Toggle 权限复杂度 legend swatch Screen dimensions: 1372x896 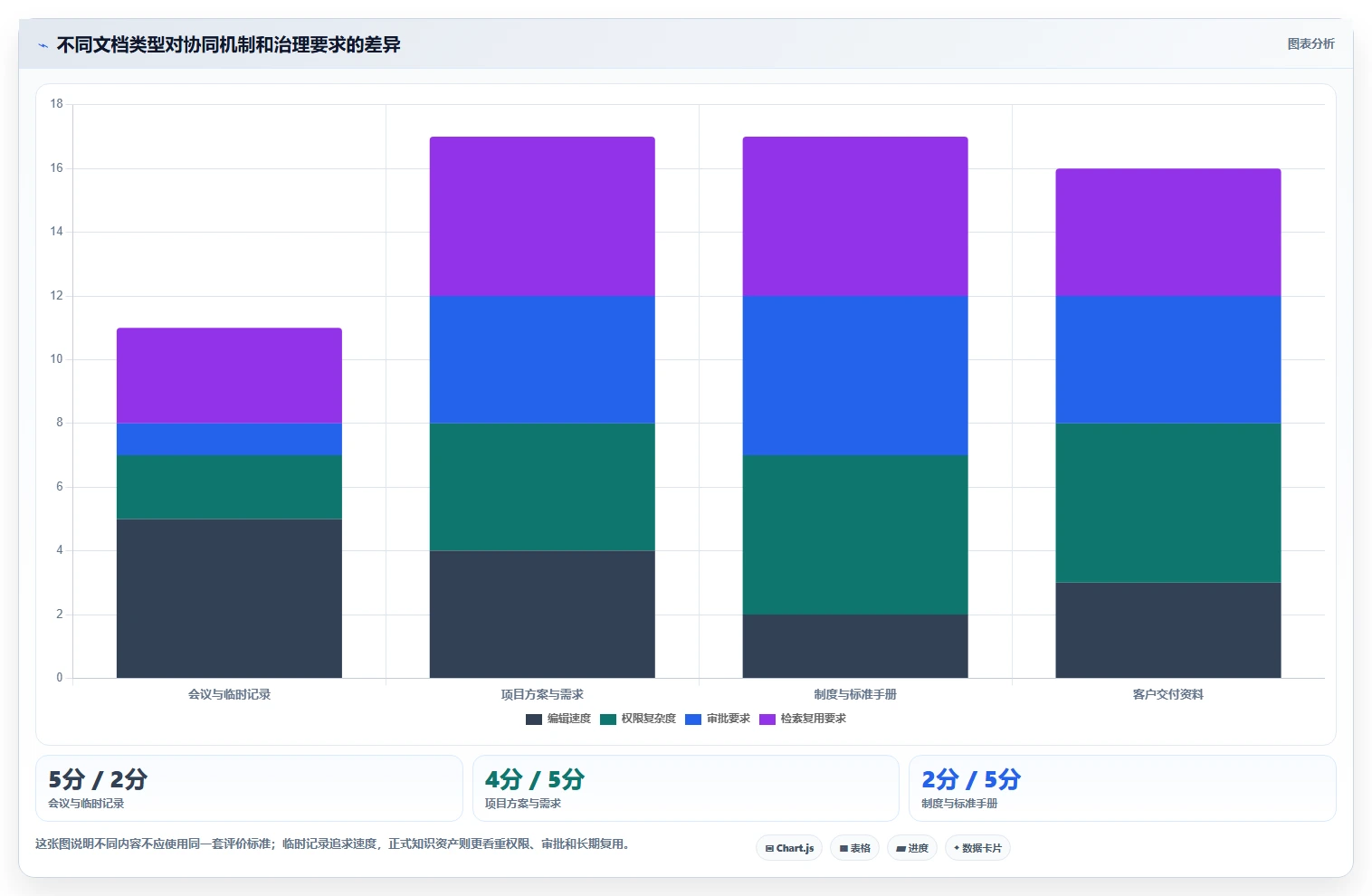tap(608, 720)
